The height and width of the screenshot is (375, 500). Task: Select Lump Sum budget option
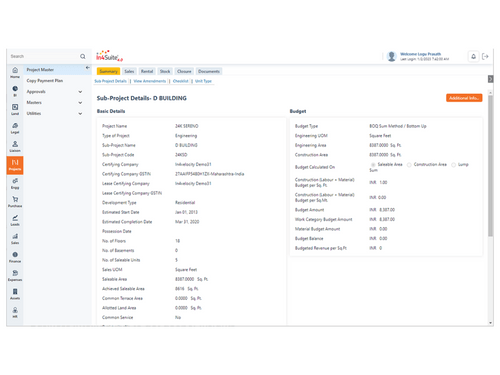coord(453,165)
